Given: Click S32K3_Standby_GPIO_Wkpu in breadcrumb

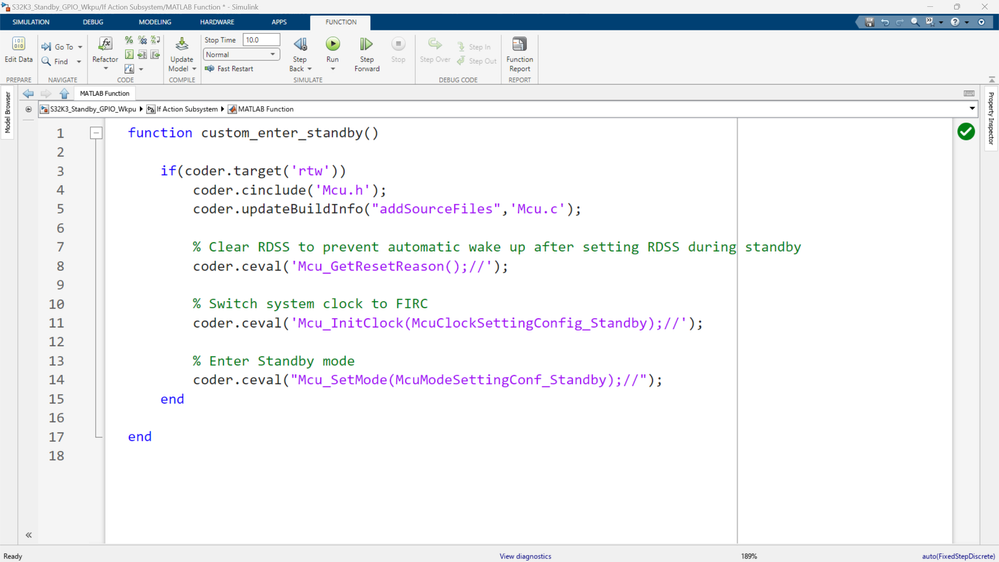Looking at the screenshot, I should pyautogui.click(x=93, y=109).
